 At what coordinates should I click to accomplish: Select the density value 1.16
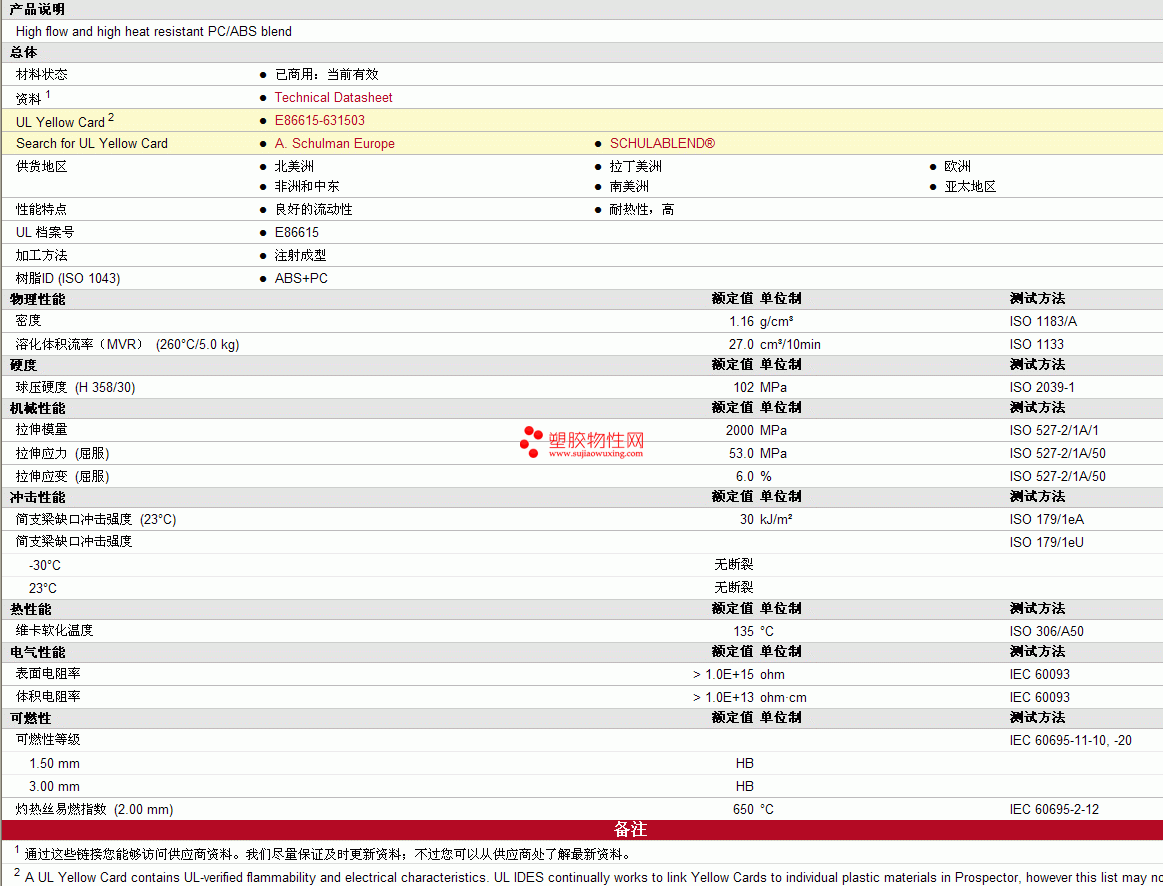coord(742,321)
